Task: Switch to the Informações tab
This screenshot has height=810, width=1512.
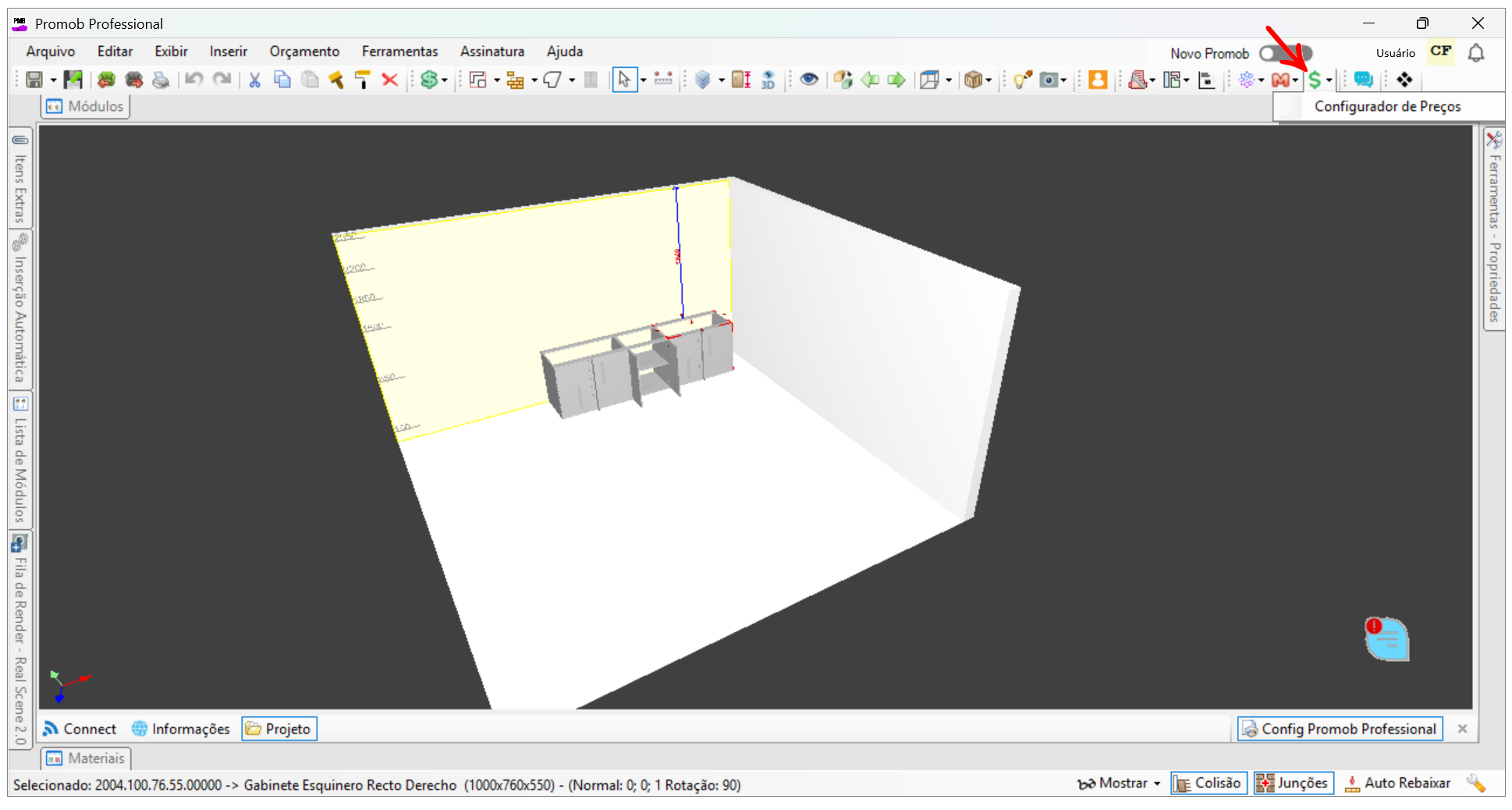Action: [181, 729]
